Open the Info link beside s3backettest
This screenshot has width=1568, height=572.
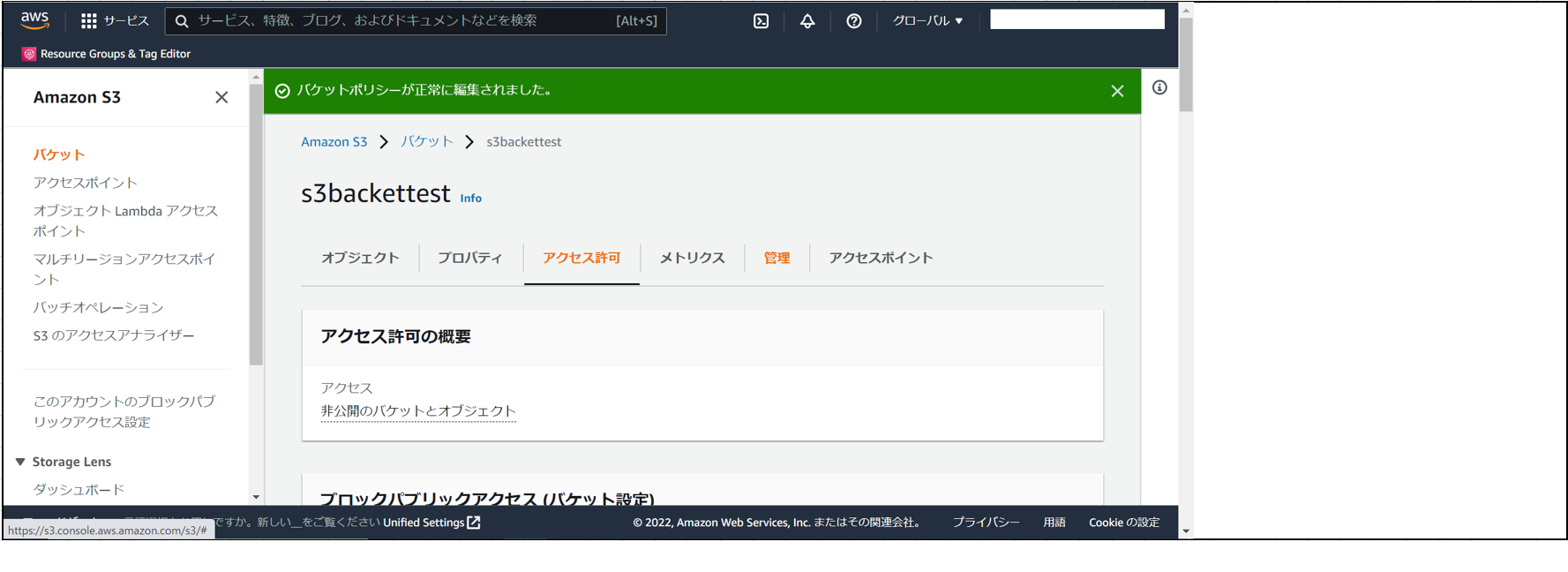(471, 199)
